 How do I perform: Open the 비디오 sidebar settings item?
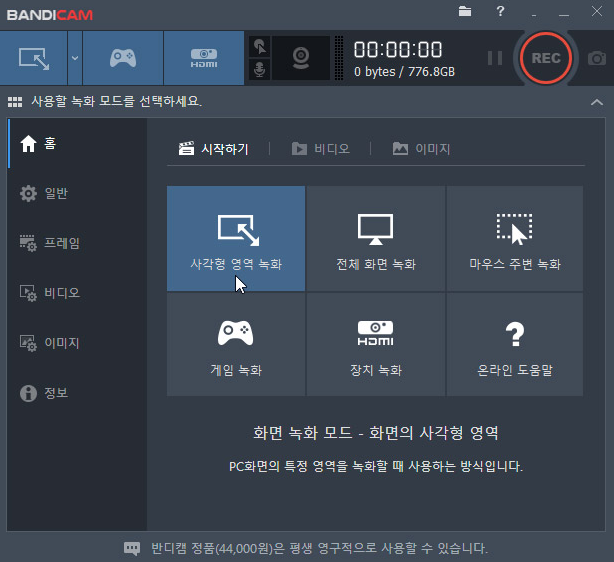pyautogui.click(x=78, y=293)
